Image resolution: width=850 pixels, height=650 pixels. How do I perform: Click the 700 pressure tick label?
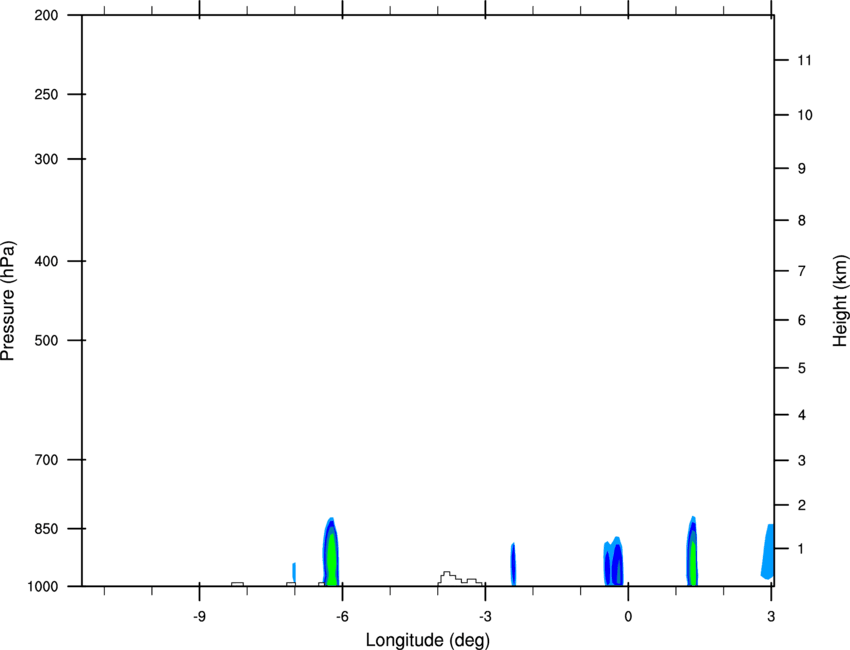click(46, 460)
